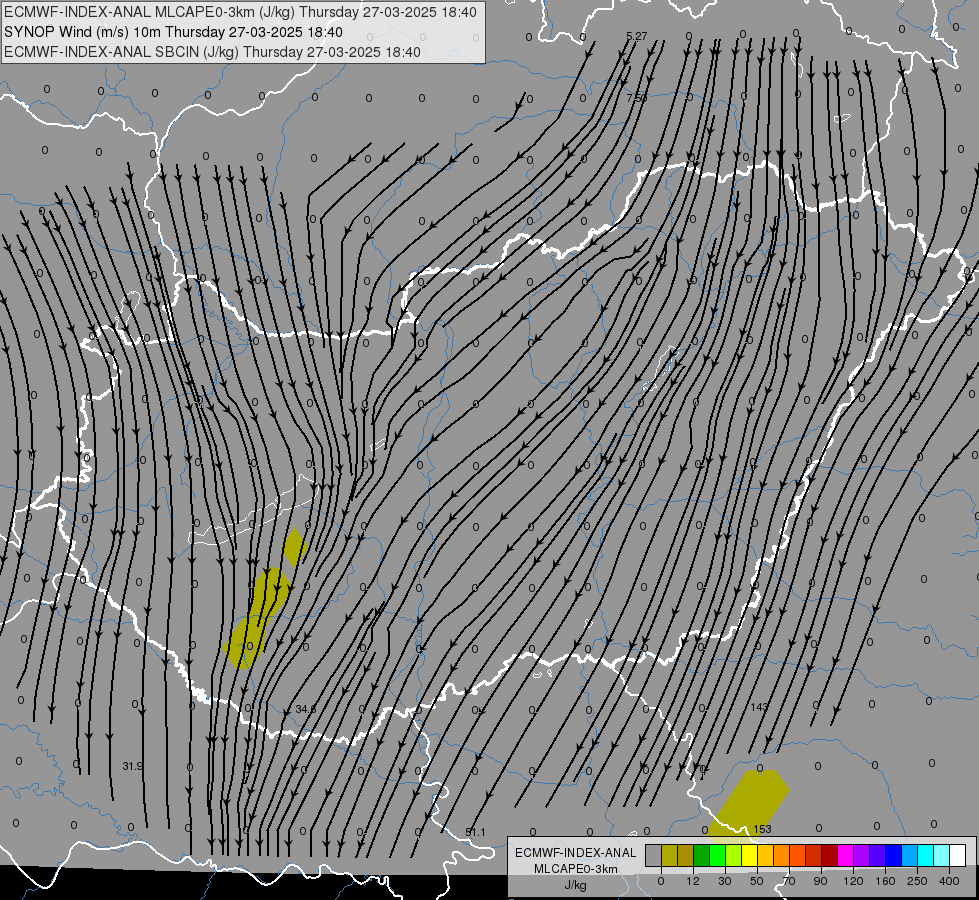Pick the yellow-green legend swatch
The image size is (979, 900).
coord(734,855)
